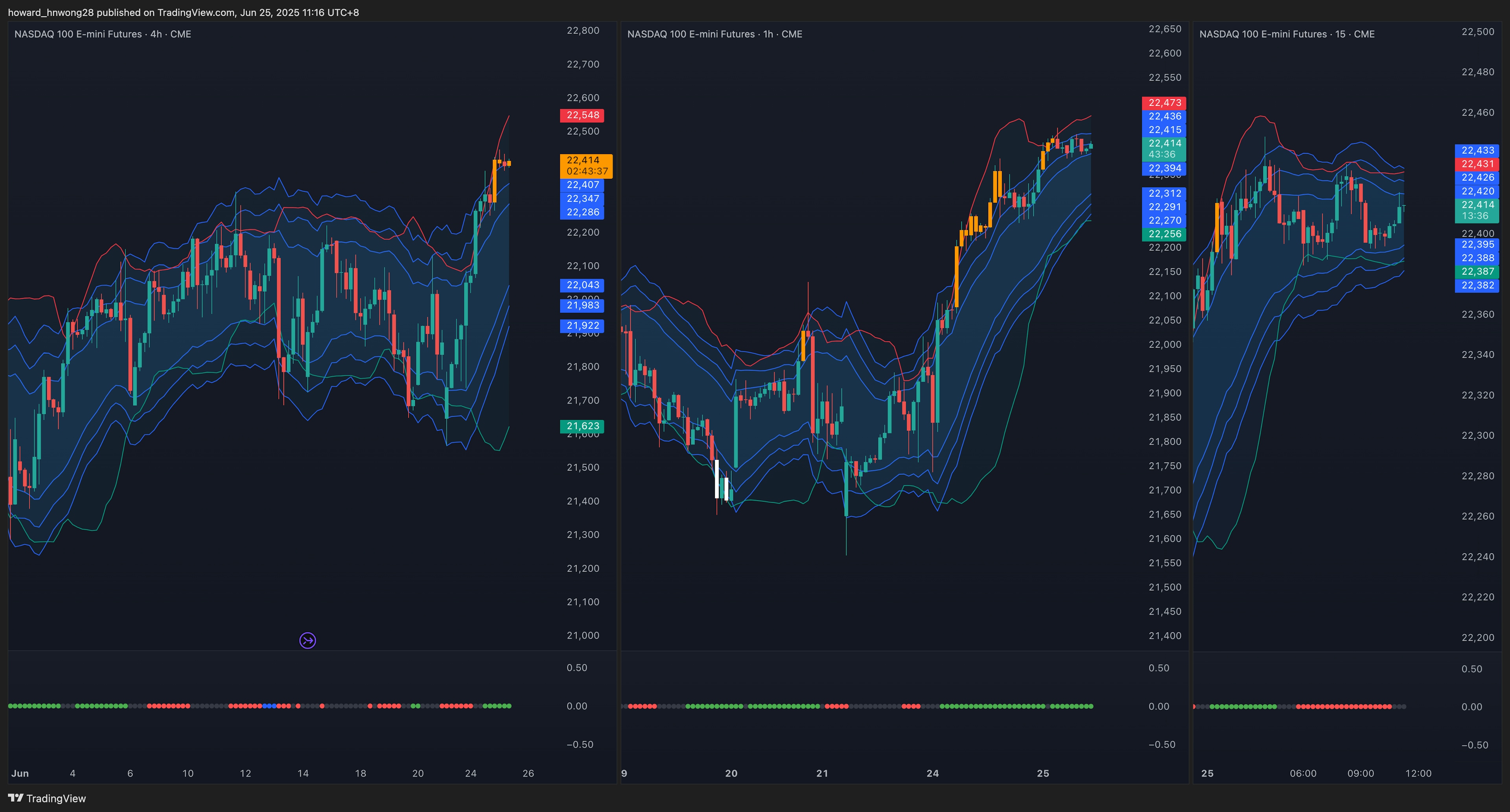Click the blue 22,415 price label

click(x=1164, y=130)
